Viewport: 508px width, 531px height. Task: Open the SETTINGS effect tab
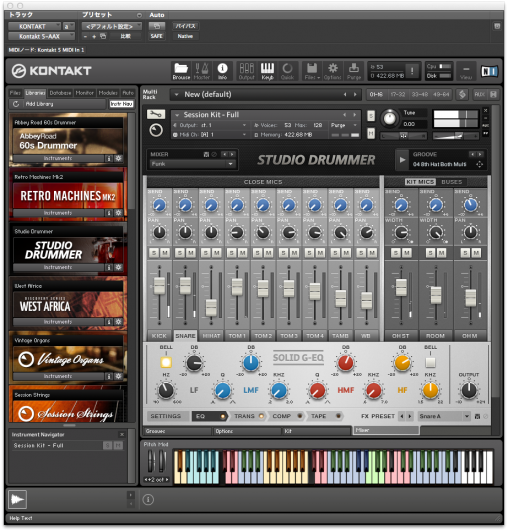[166, 416]
